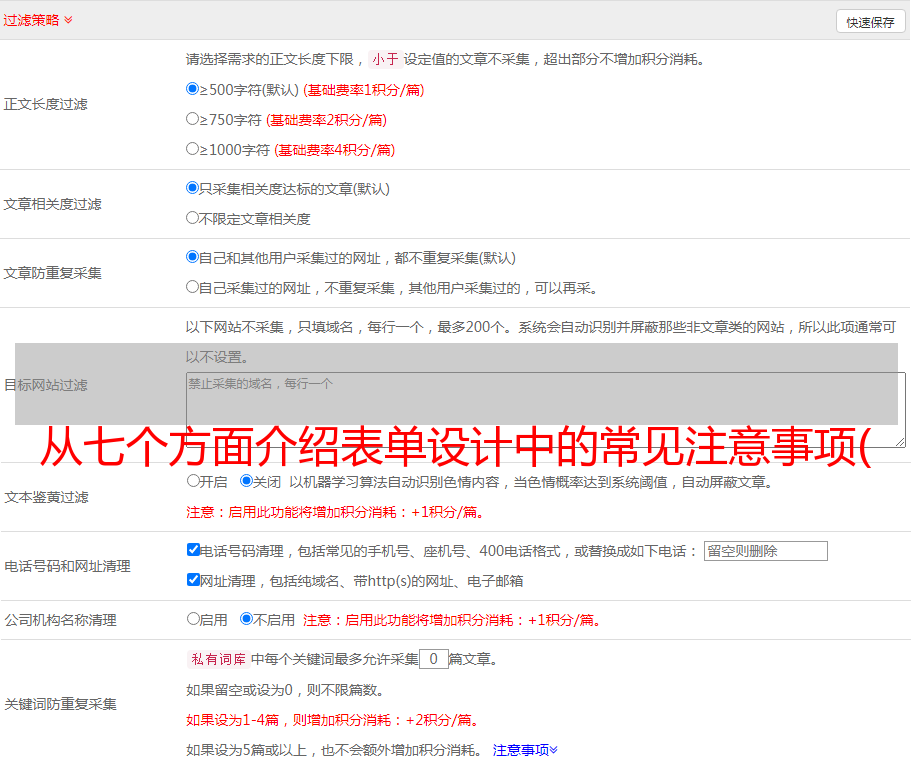Choose 不限定文章相关度 radio option

tap(193, 218)
